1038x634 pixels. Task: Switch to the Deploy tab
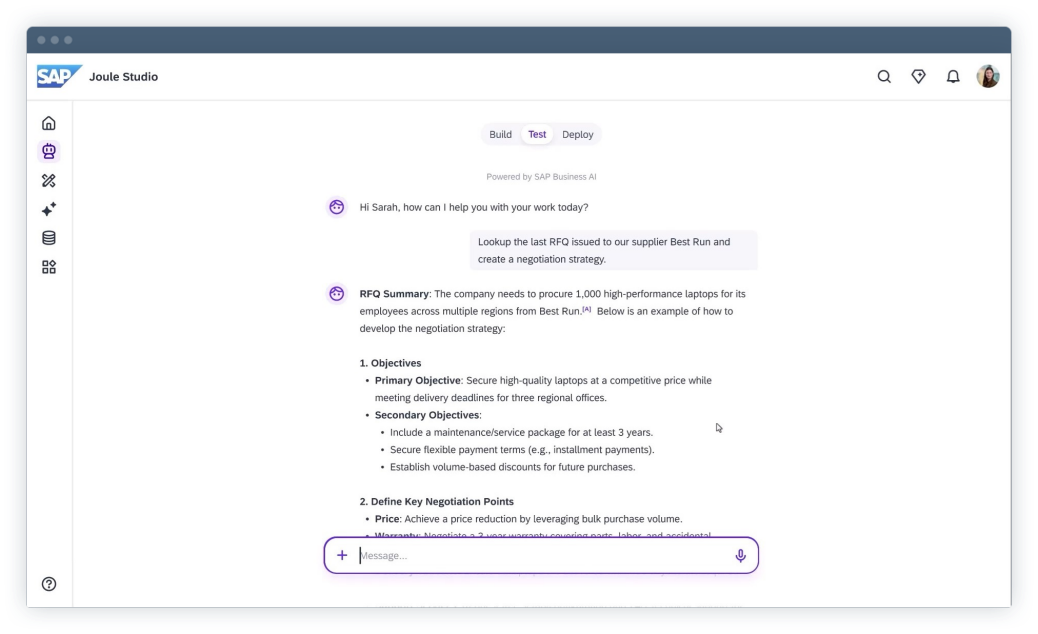(x=577, y=134)
